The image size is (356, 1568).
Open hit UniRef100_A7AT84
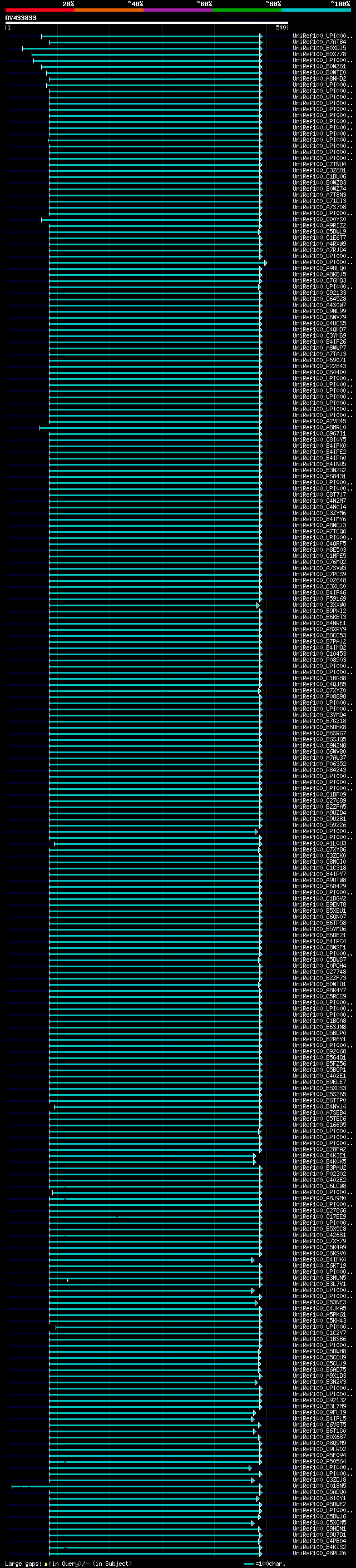tap(319, 42)
